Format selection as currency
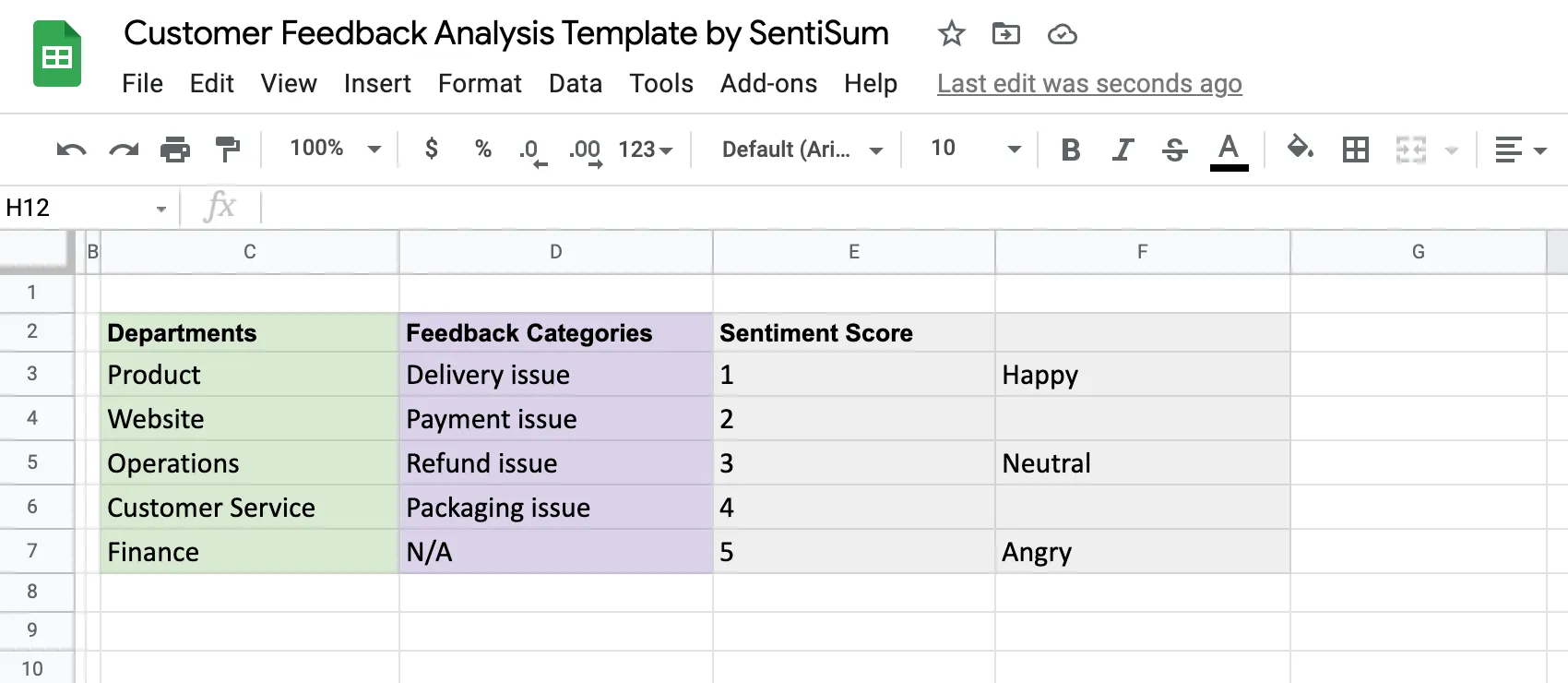1568x683 pixels. tap(432, 149)
